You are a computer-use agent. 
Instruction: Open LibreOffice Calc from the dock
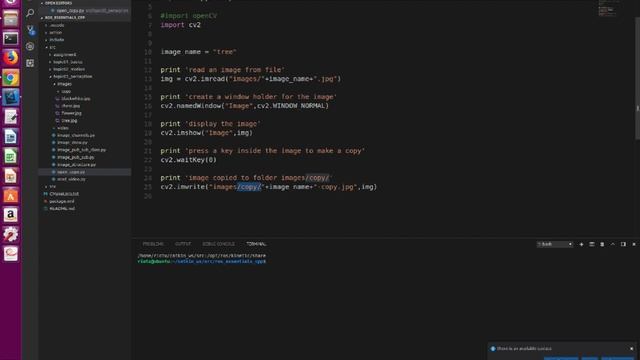tap(11, 156)
